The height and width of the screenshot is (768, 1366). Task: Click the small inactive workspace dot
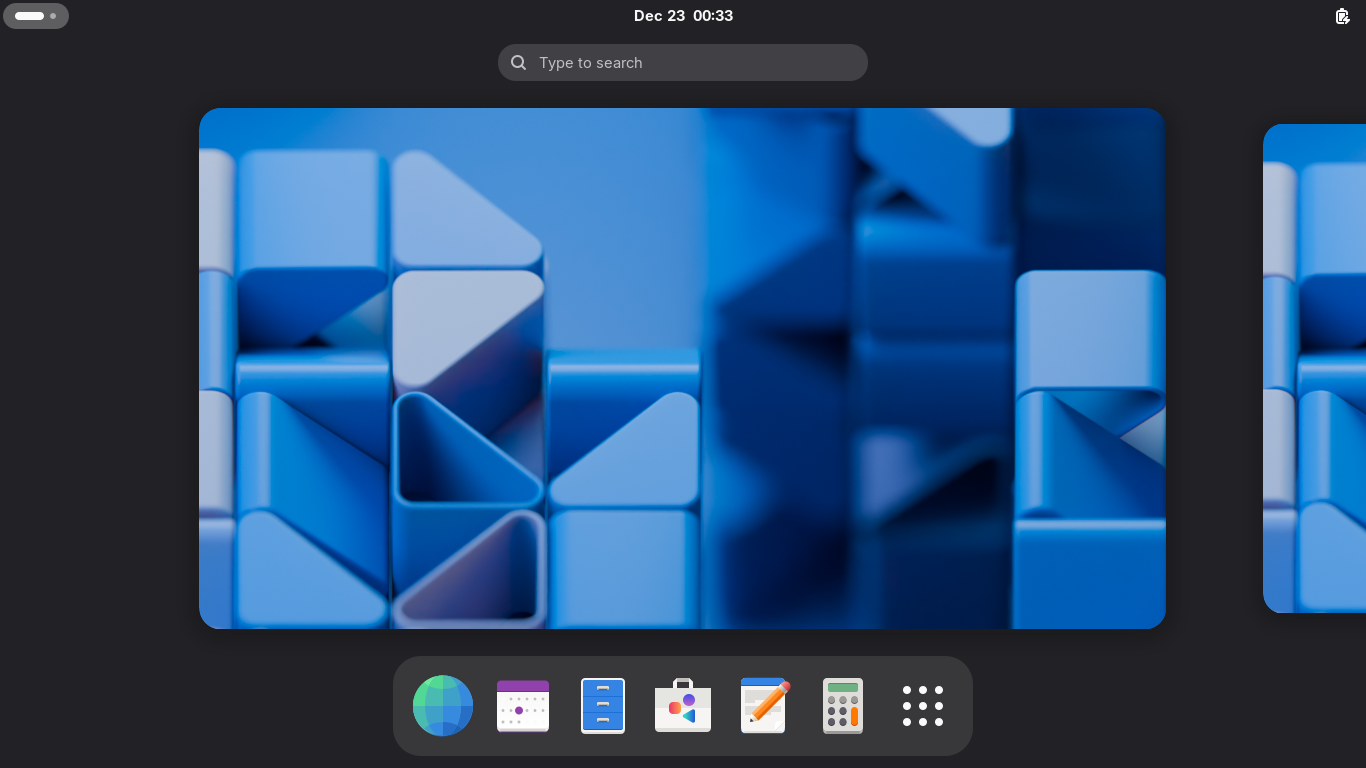[x=53, y=16]
